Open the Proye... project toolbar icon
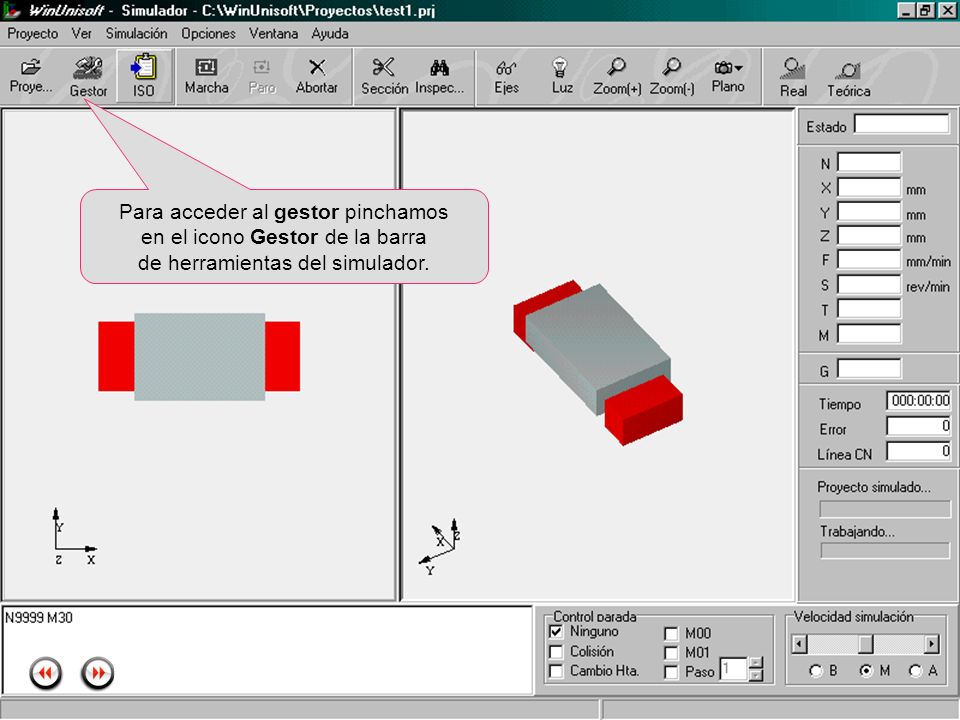Screen dimensions: 960x720 [x=31, y=76]
